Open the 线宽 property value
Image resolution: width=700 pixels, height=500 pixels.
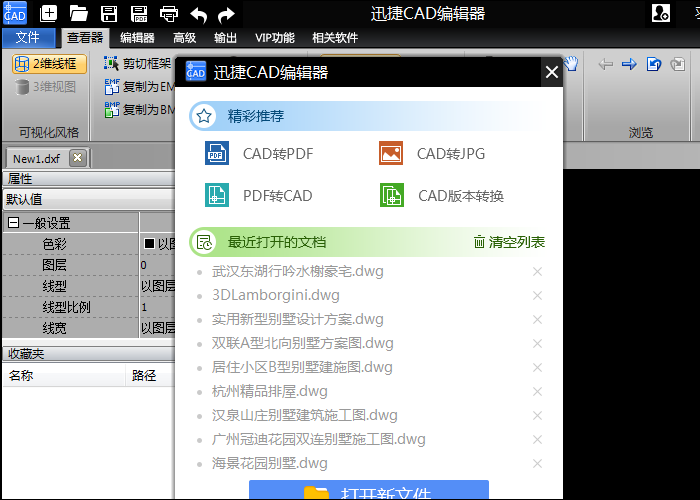[x=157, y=328]
